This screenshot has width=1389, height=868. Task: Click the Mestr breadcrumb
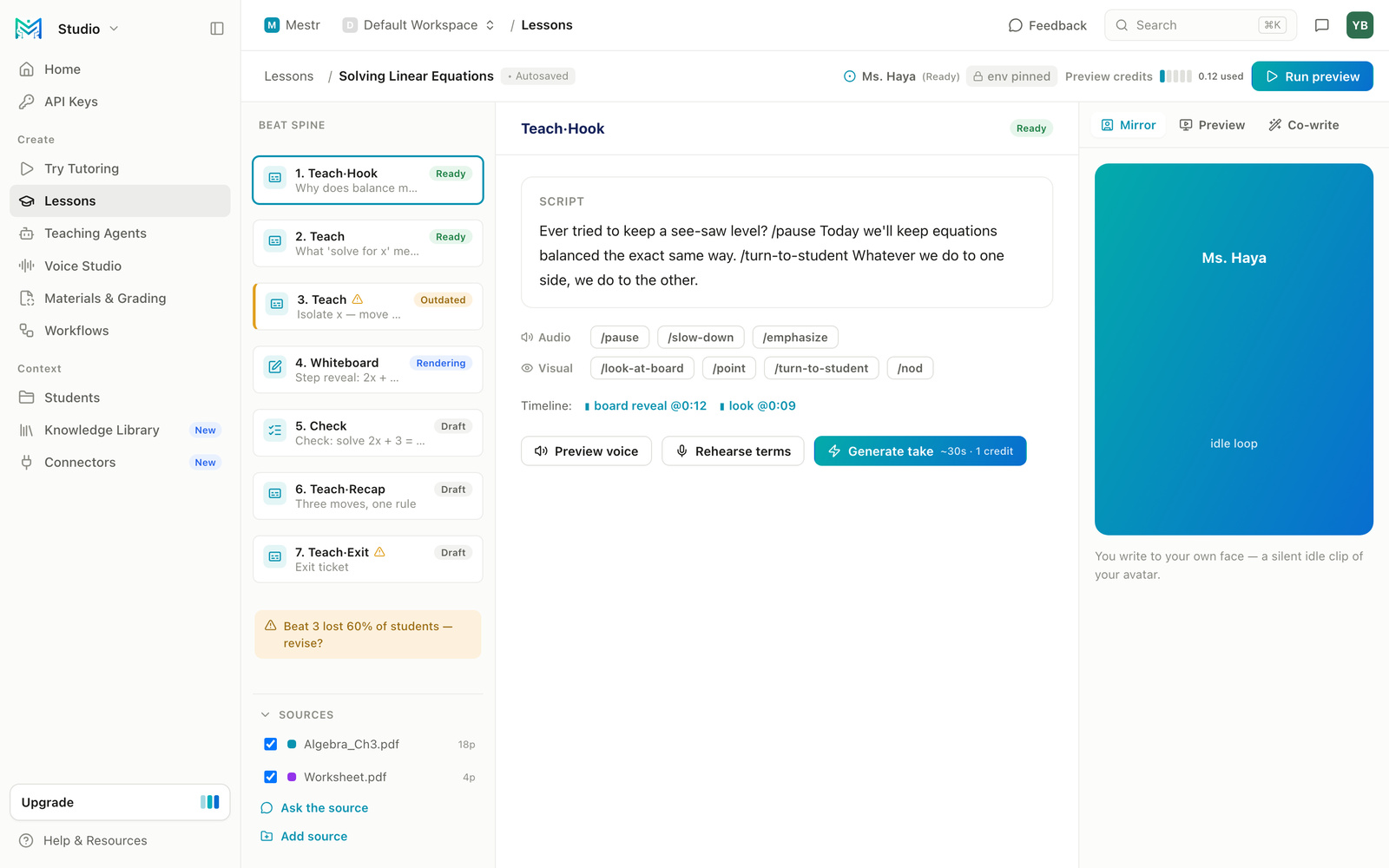(293, 25)
